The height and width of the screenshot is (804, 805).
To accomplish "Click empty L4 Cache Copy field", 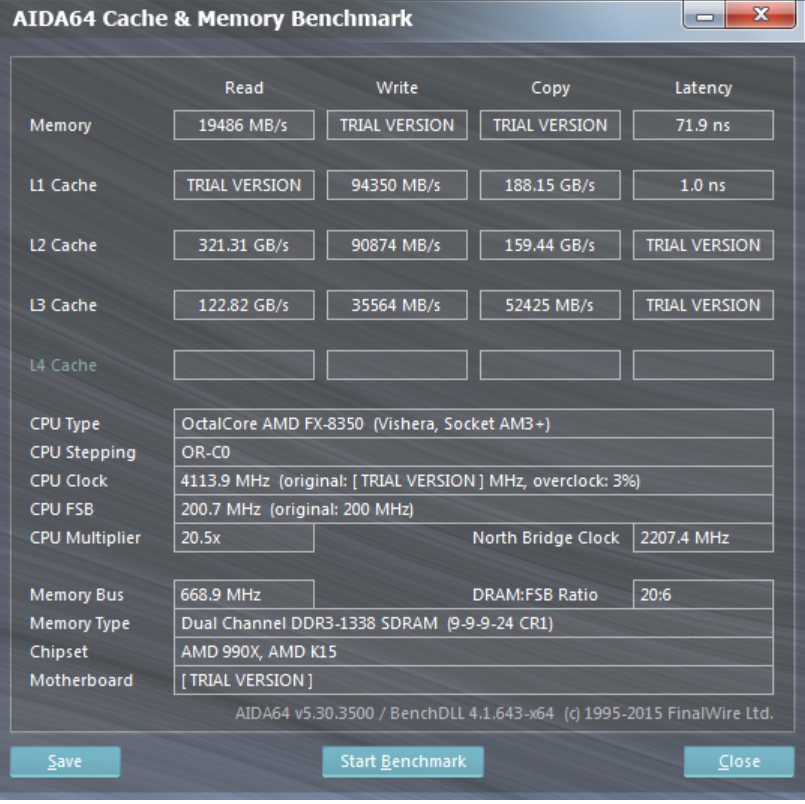I will pyautogui.click(x=550, y=365).
